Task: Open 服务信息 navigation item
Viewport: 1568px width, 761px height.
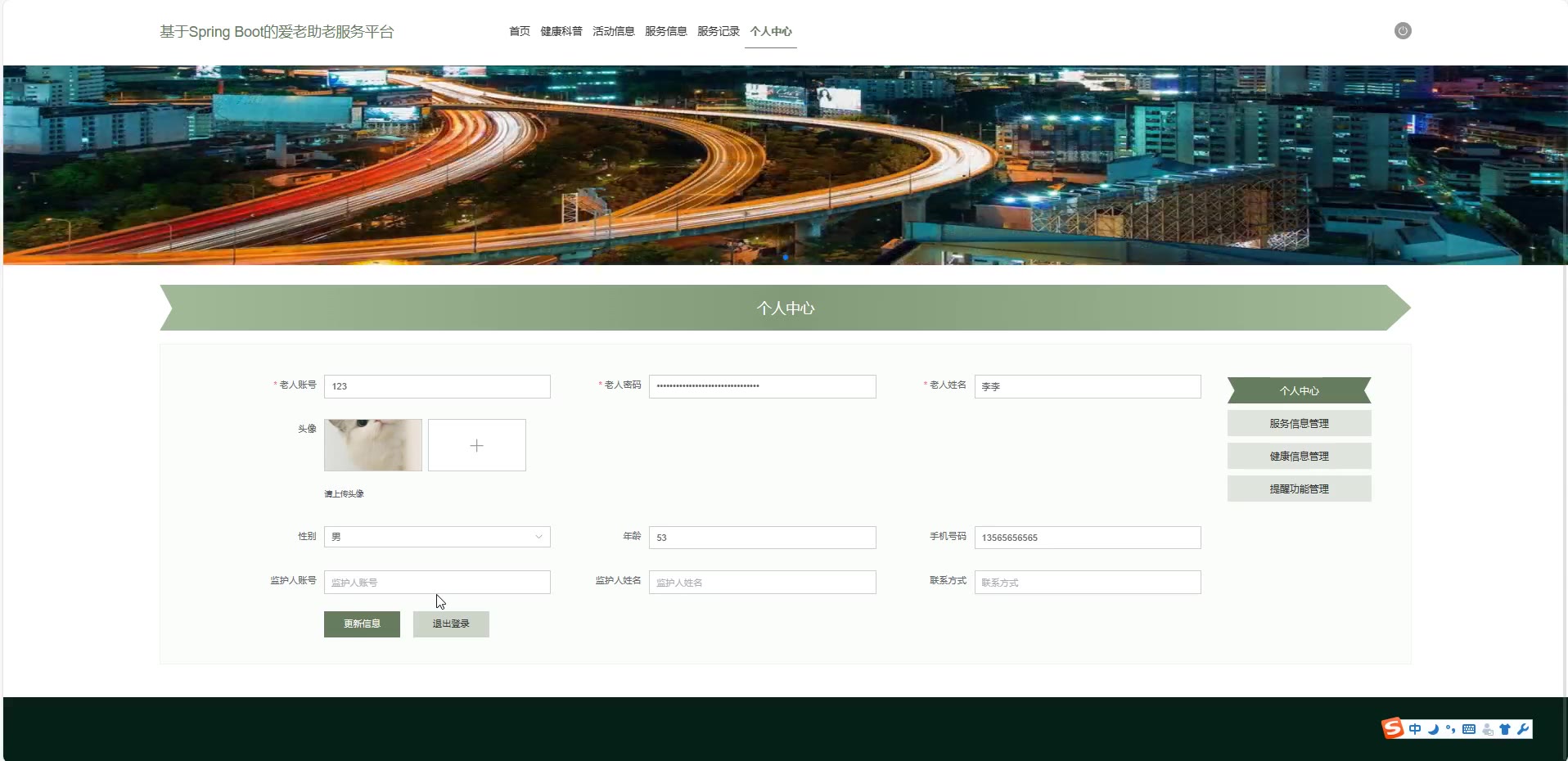Action: tap(666, 31)
